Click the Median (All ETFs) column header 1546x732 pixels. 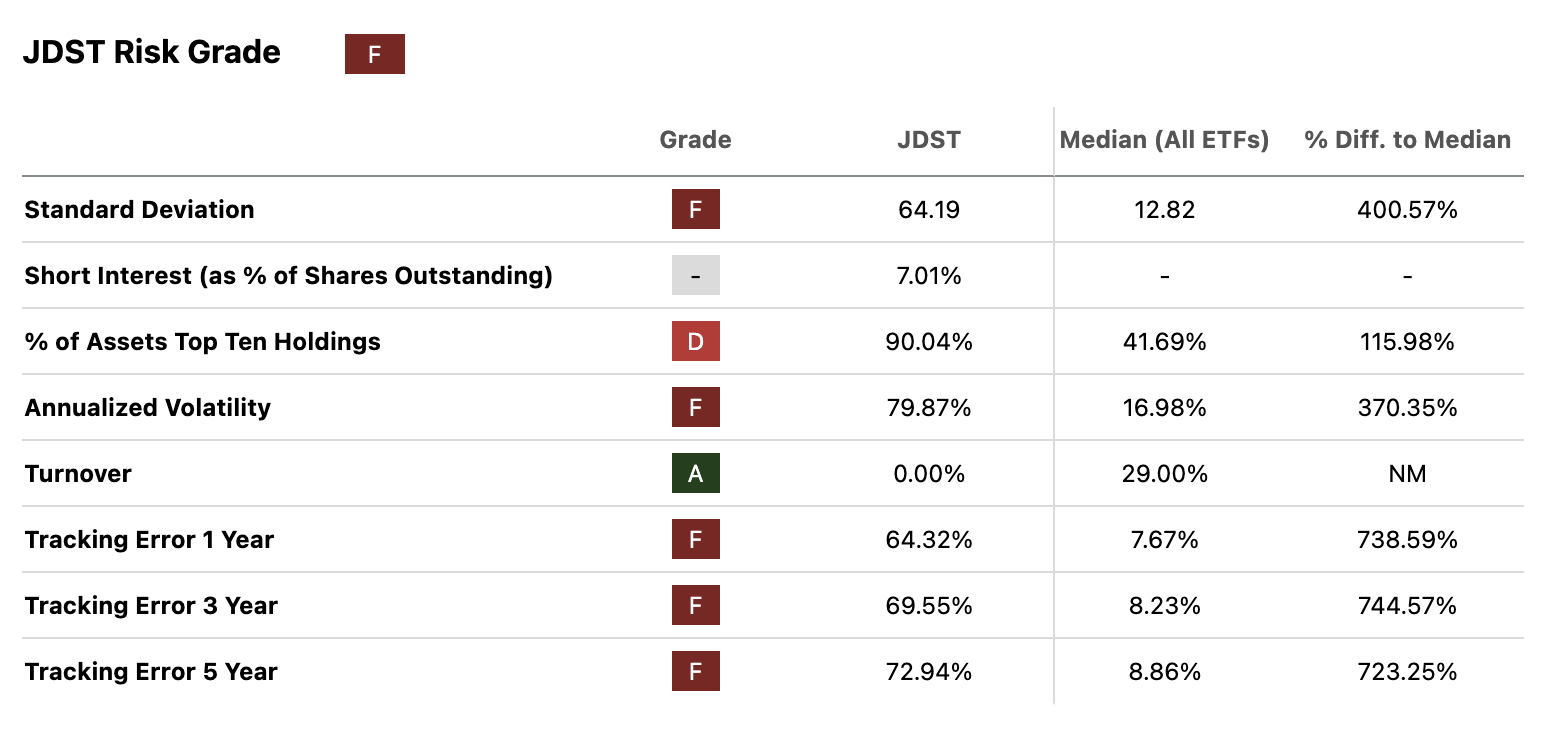point(1164,140)
